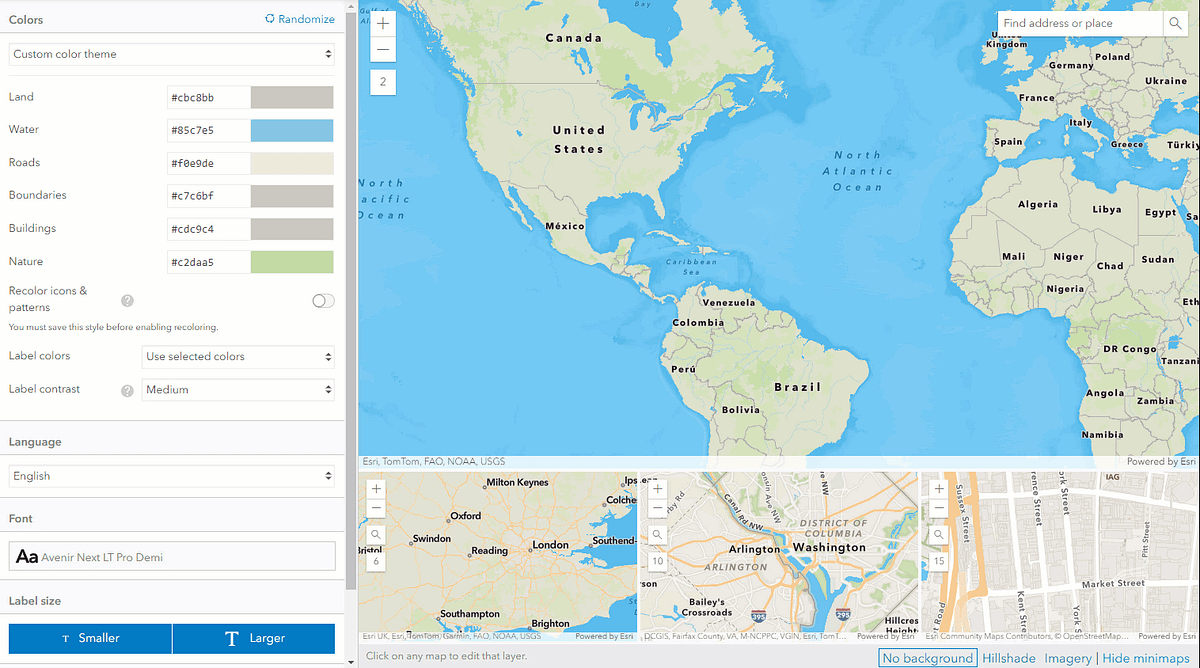Open the Language dropdown
The image size is (1200, 668).
(x=170, y=476)
